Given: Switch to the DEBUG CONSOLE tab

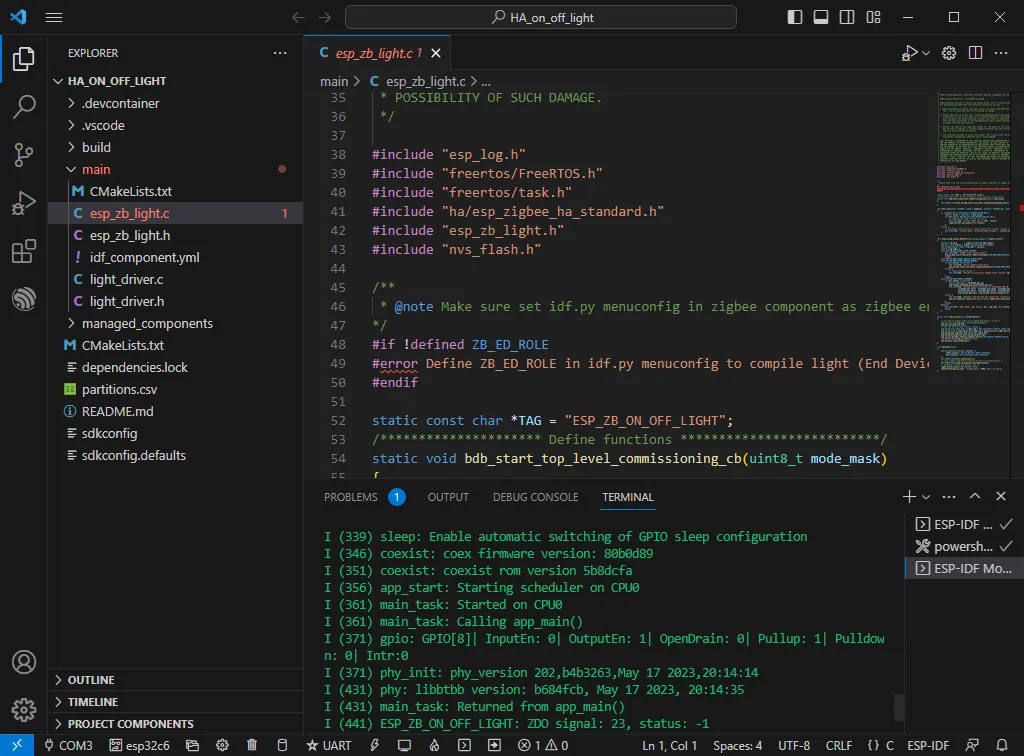Looking at the screenshot, I should point(535,497).
